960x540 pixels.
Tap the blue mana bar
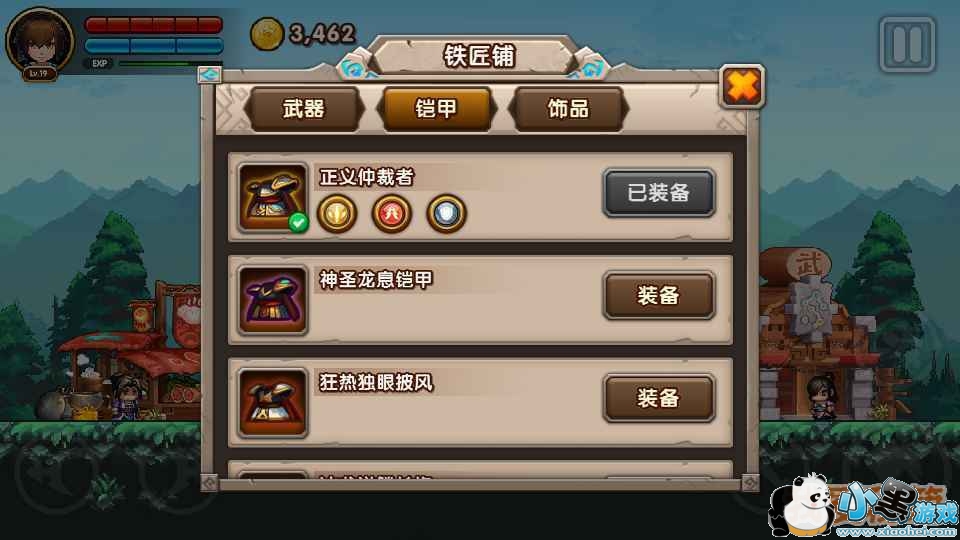click(x=154, y=46)
